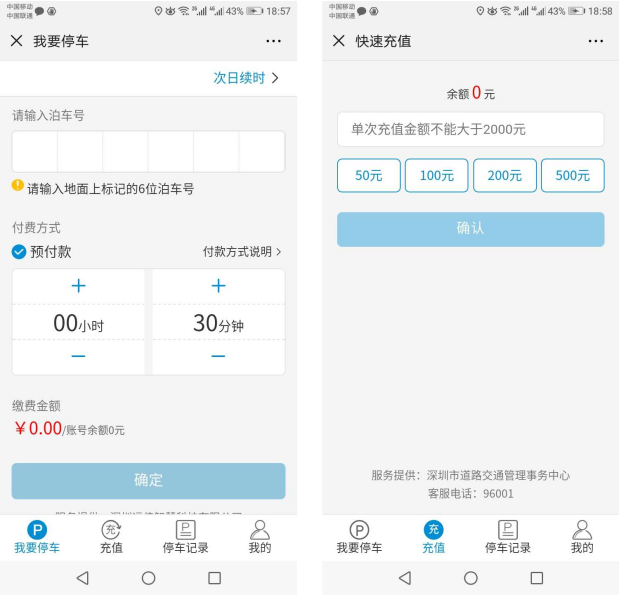Tap Android back button on the left screen

(83, 578)
